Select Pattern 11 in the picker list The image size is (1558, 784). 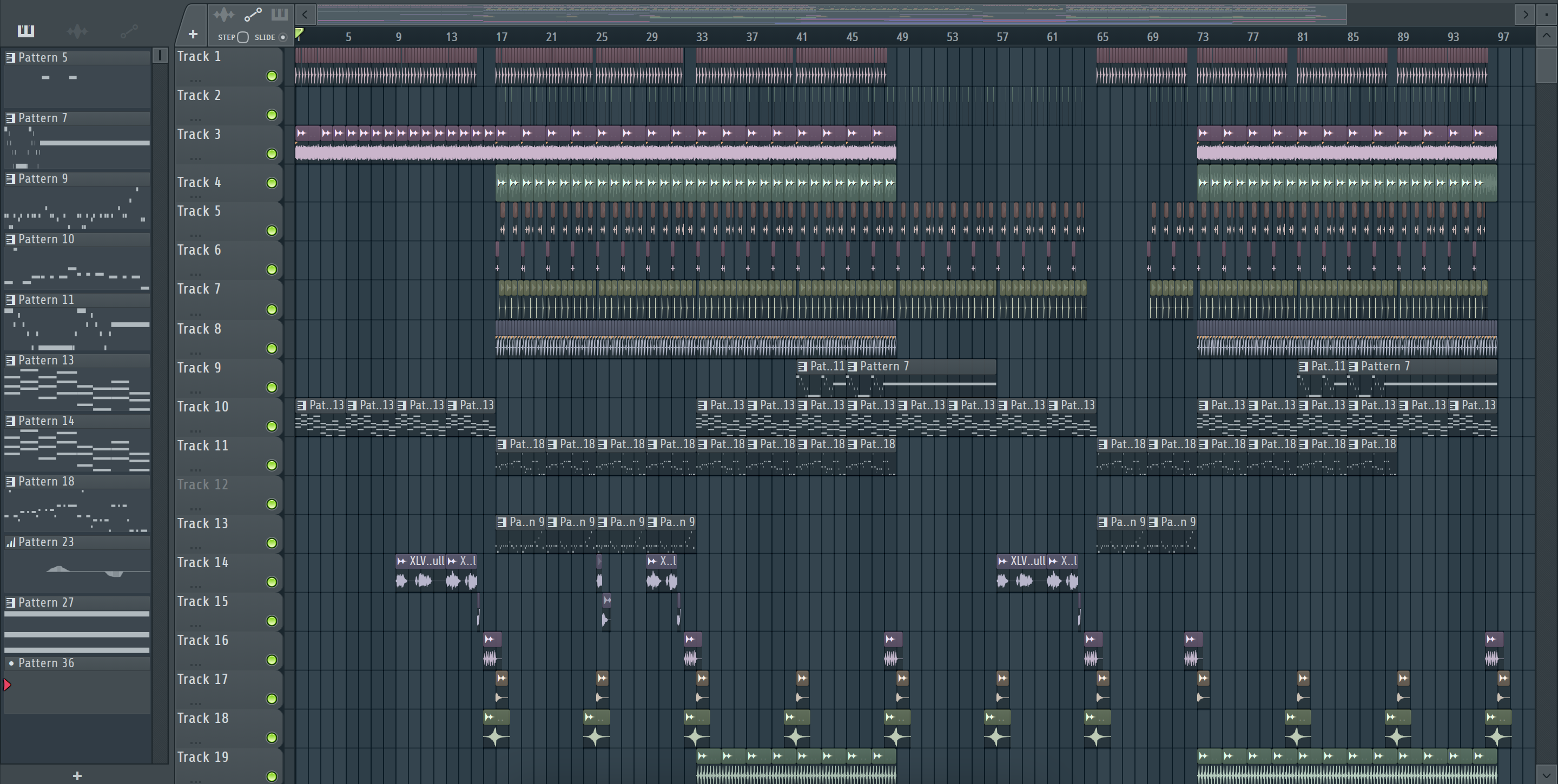pos(77,300)
